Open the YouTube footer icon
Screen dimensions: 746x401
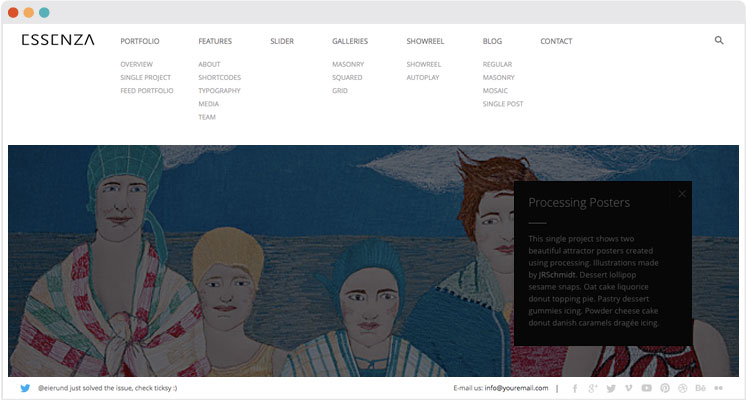[x=646, y=388]
